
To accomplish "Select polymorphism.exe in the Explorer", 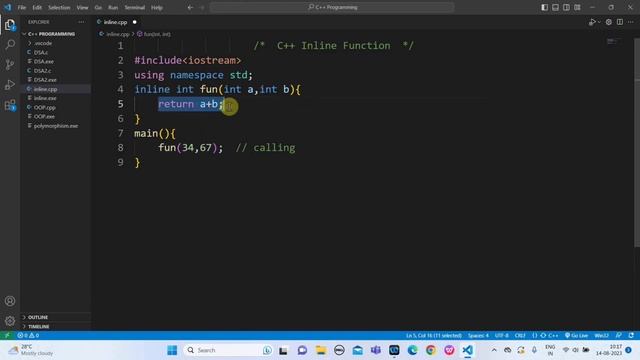I will tap(56, 126).
